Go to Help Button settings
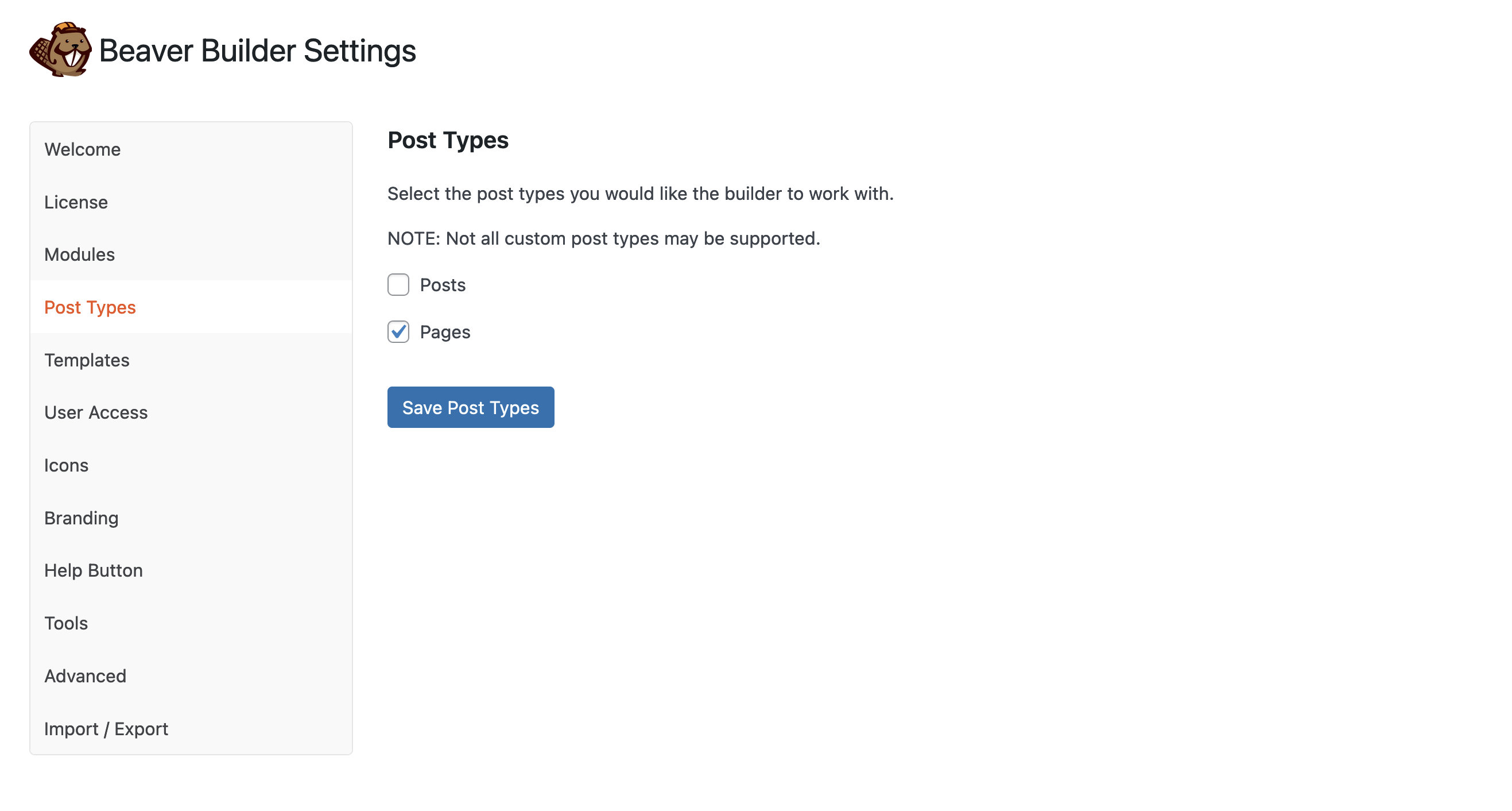This screenshot has height=811, width=1512. tap(94, 570)
